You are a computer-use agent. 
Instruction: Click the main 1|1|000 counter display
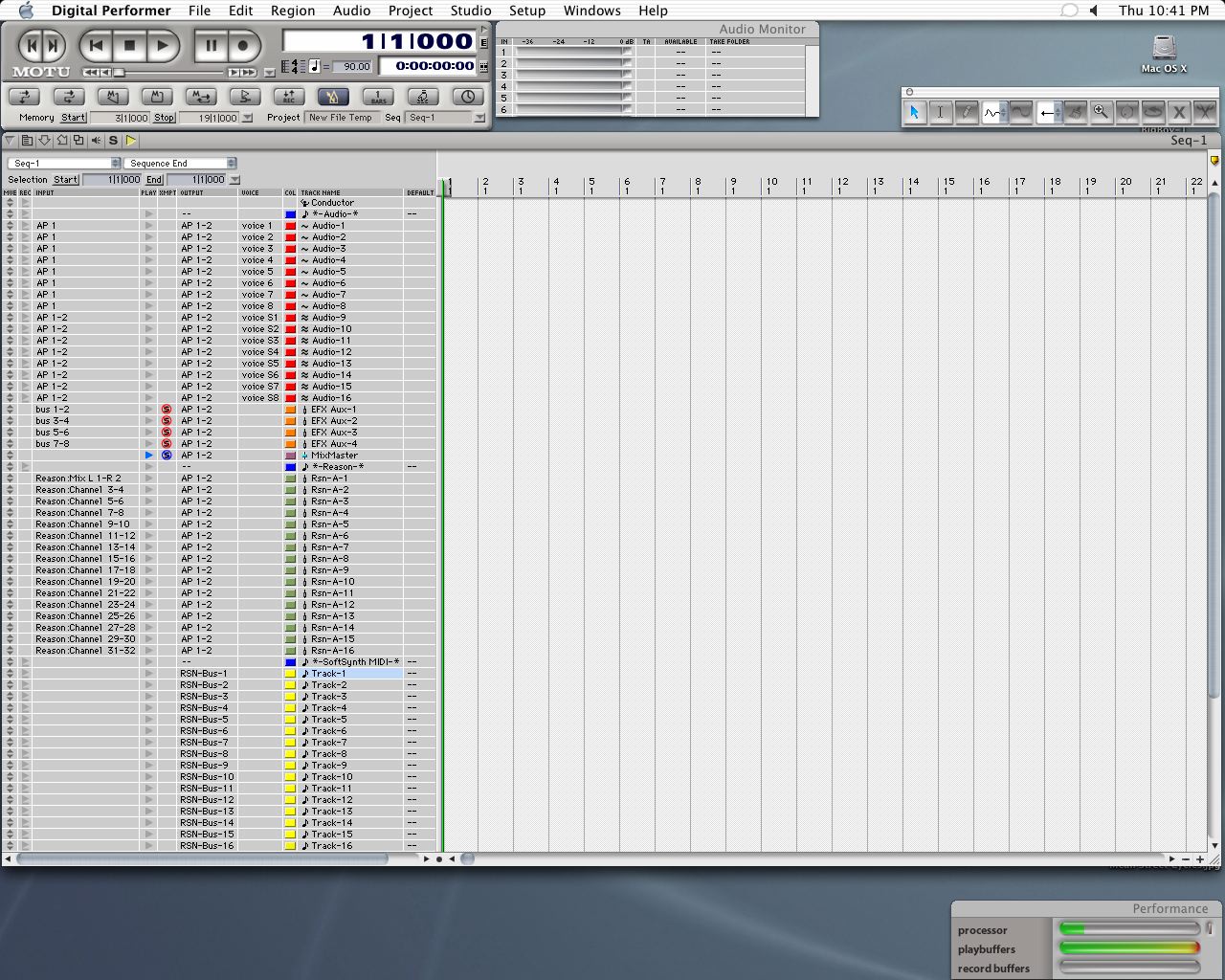tap(379, 41)
